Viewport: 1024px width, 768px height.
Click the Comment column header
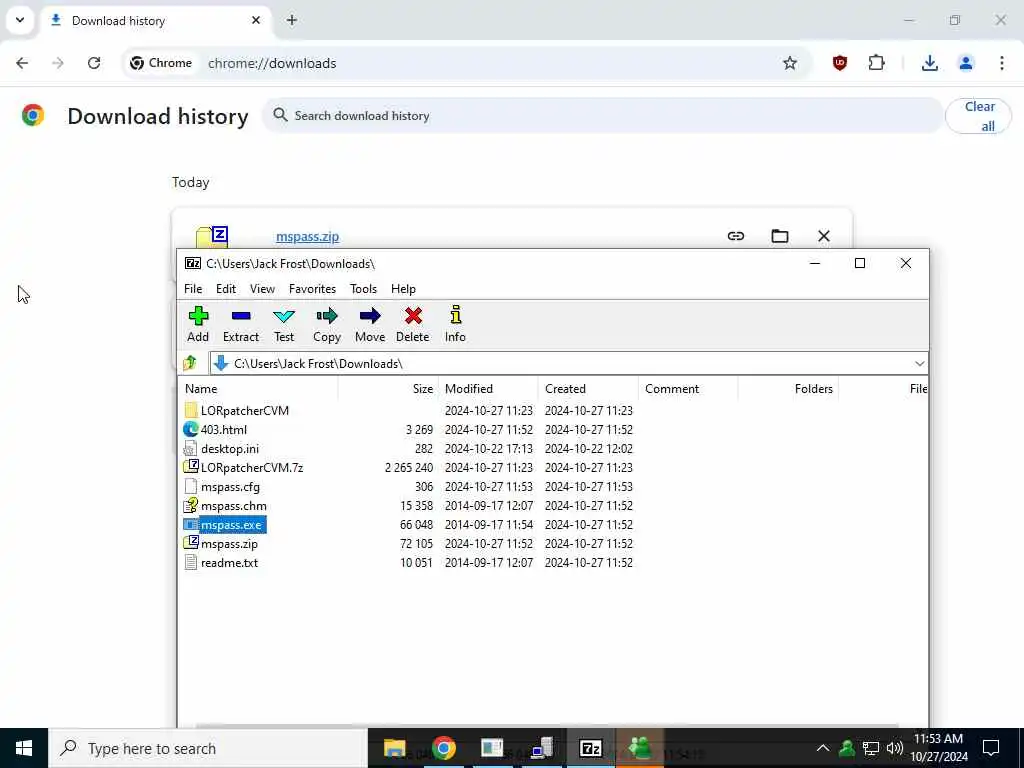click(x=688, y=389)
